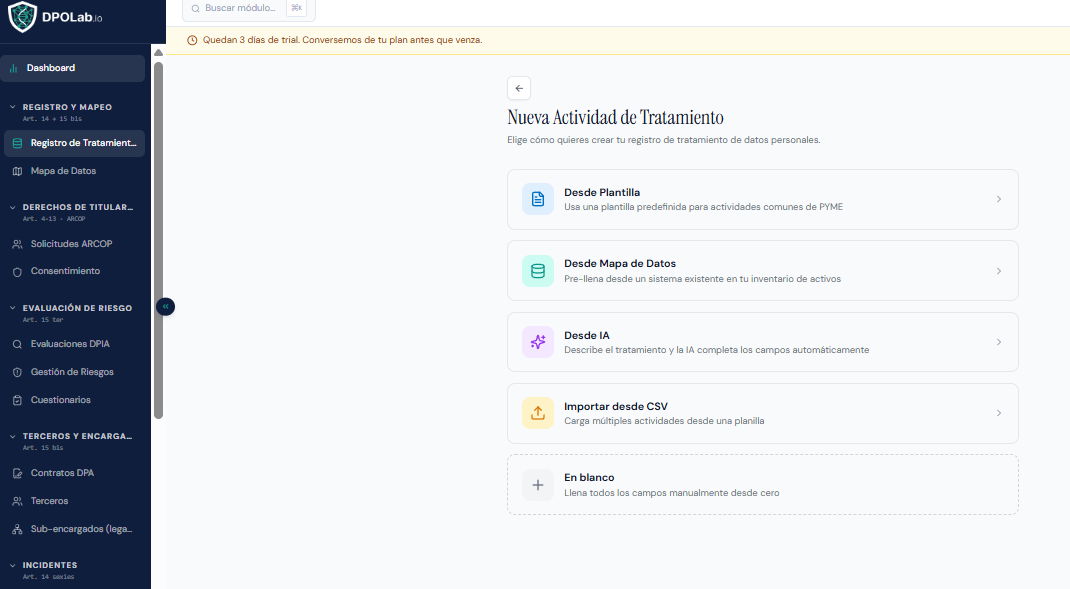Choose En blanco option

pyautogui.click(x=762, y=485)
